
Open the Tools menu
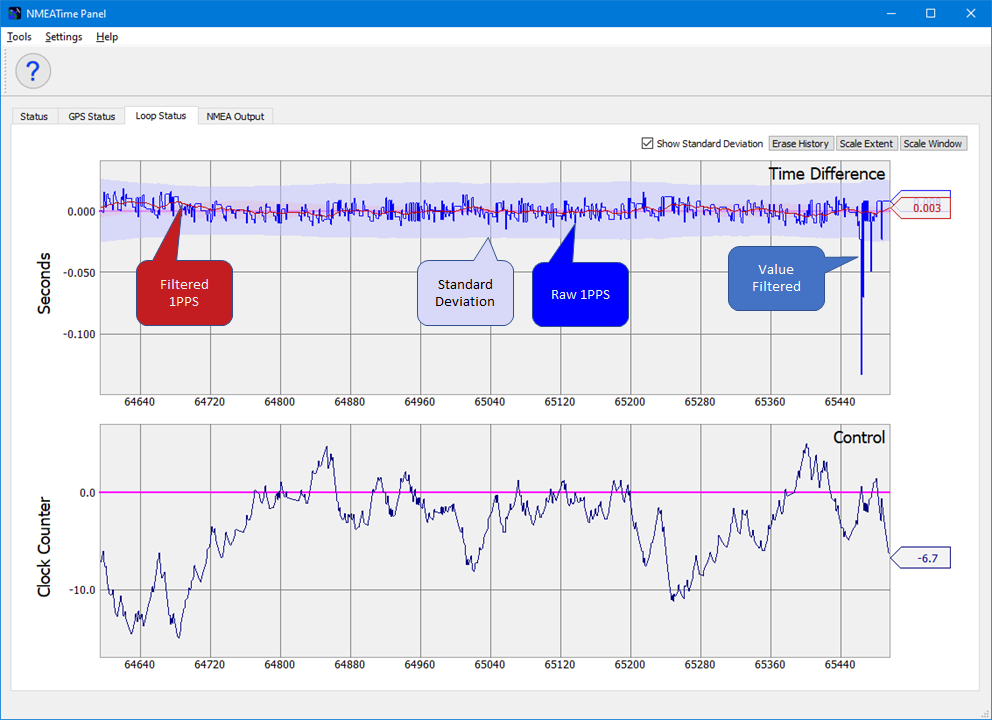click(x=19, y=37)
